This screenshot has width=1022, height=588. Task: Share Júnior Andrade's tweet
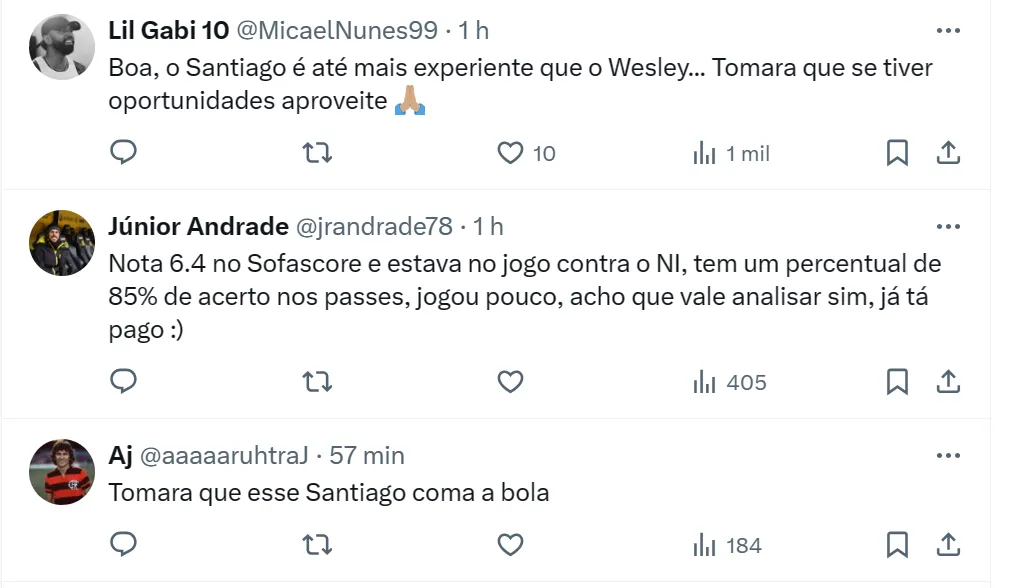click(948, 381)
